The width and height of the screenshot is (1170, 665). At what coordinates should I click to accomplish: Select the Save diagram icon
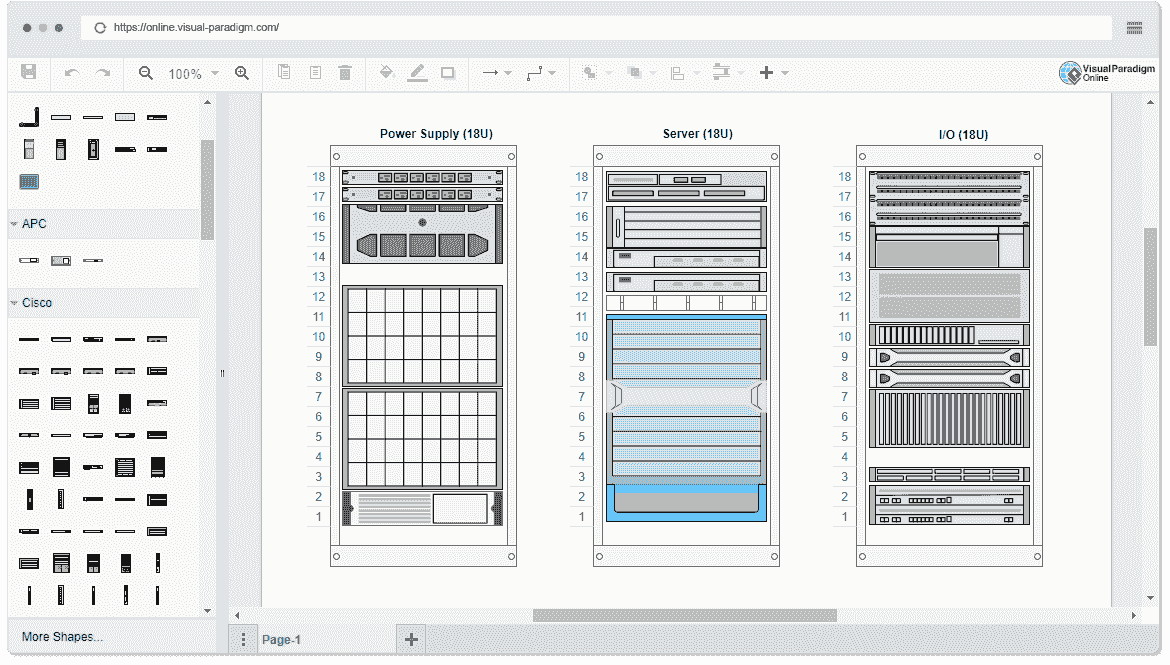29,72
